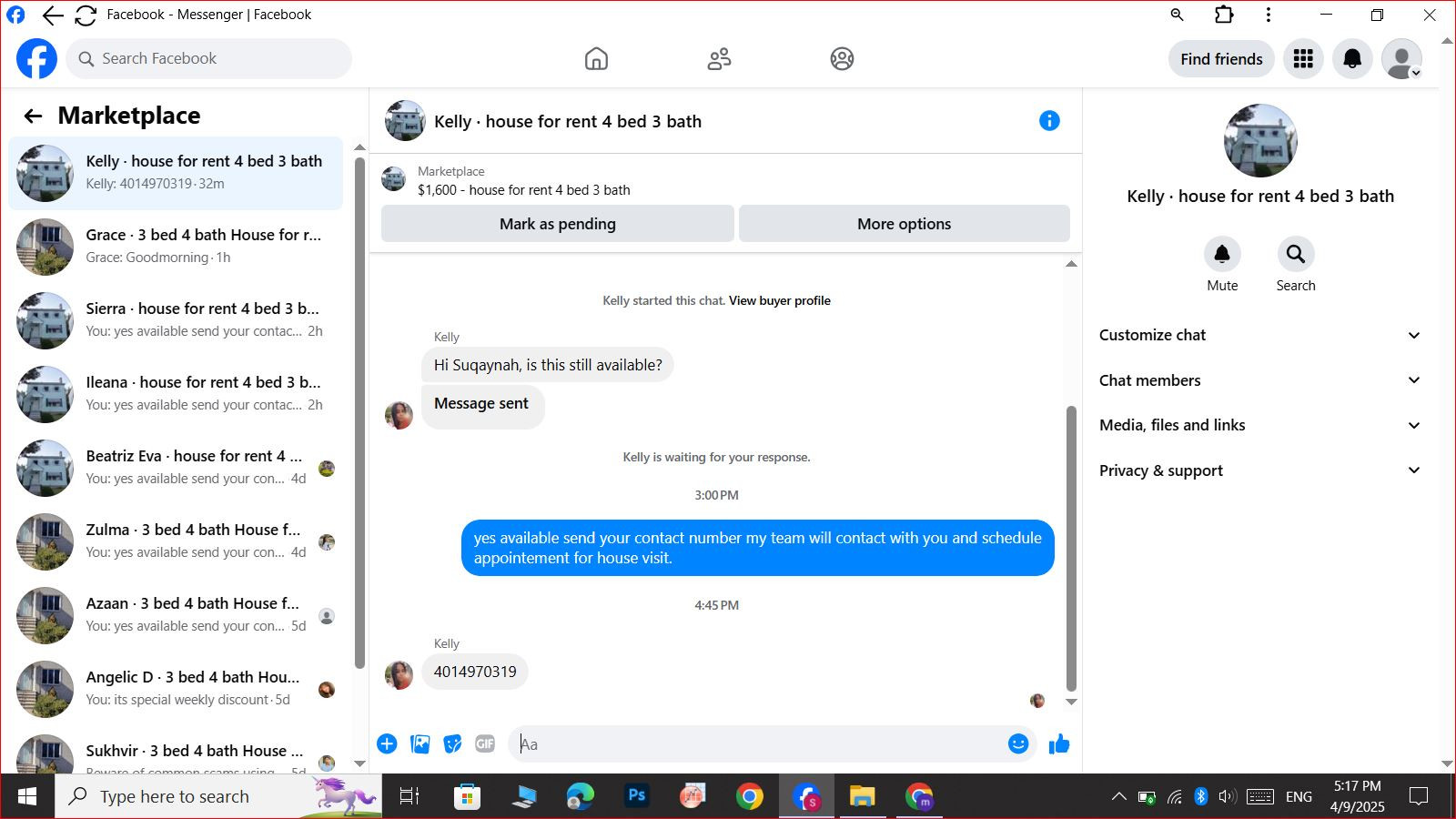Click the Windows taskbar search box
Image resolution: width=1456 pixels, height=819 pixels.
tap(218, 796)
